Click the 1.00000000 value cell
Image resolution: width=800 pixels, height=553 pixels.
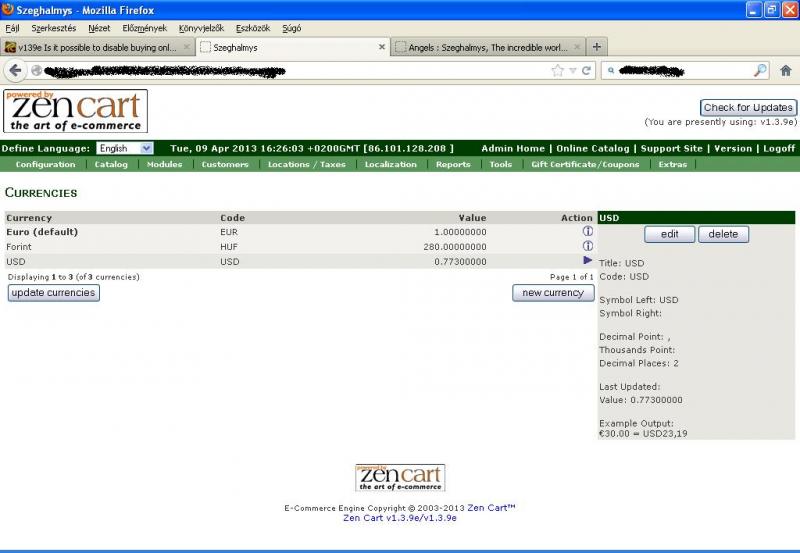coord(460,232)
